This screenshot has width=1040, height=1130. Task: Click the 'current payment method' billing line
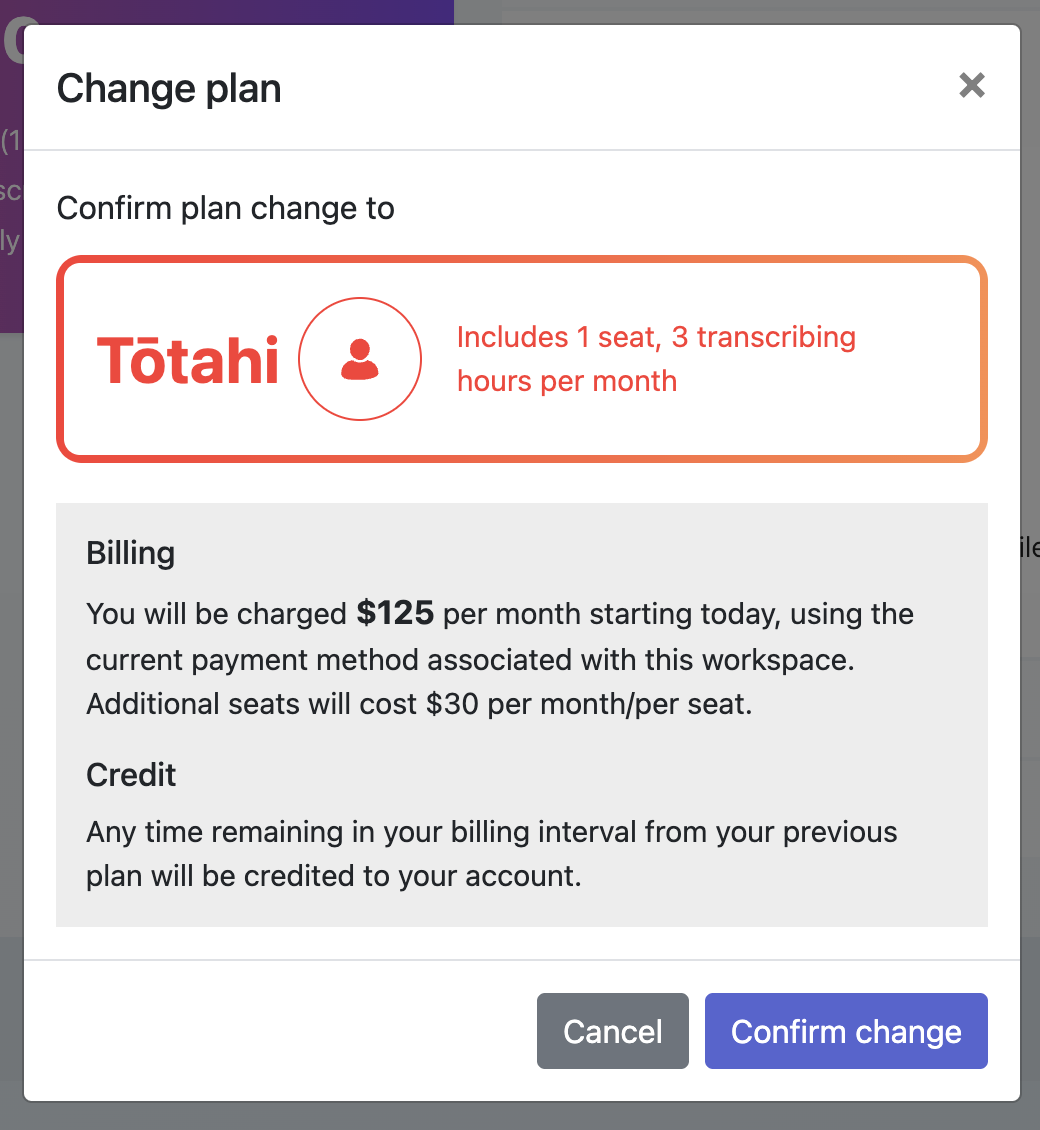click(470, 660)
